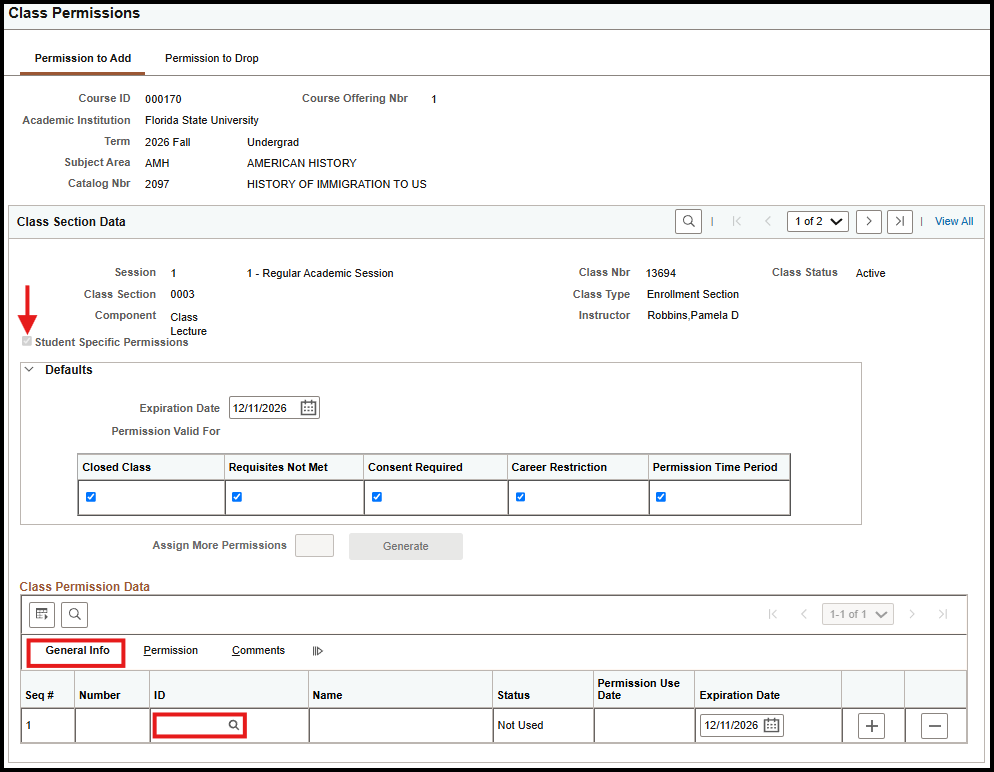Click class number 13694

coord(661,273)
